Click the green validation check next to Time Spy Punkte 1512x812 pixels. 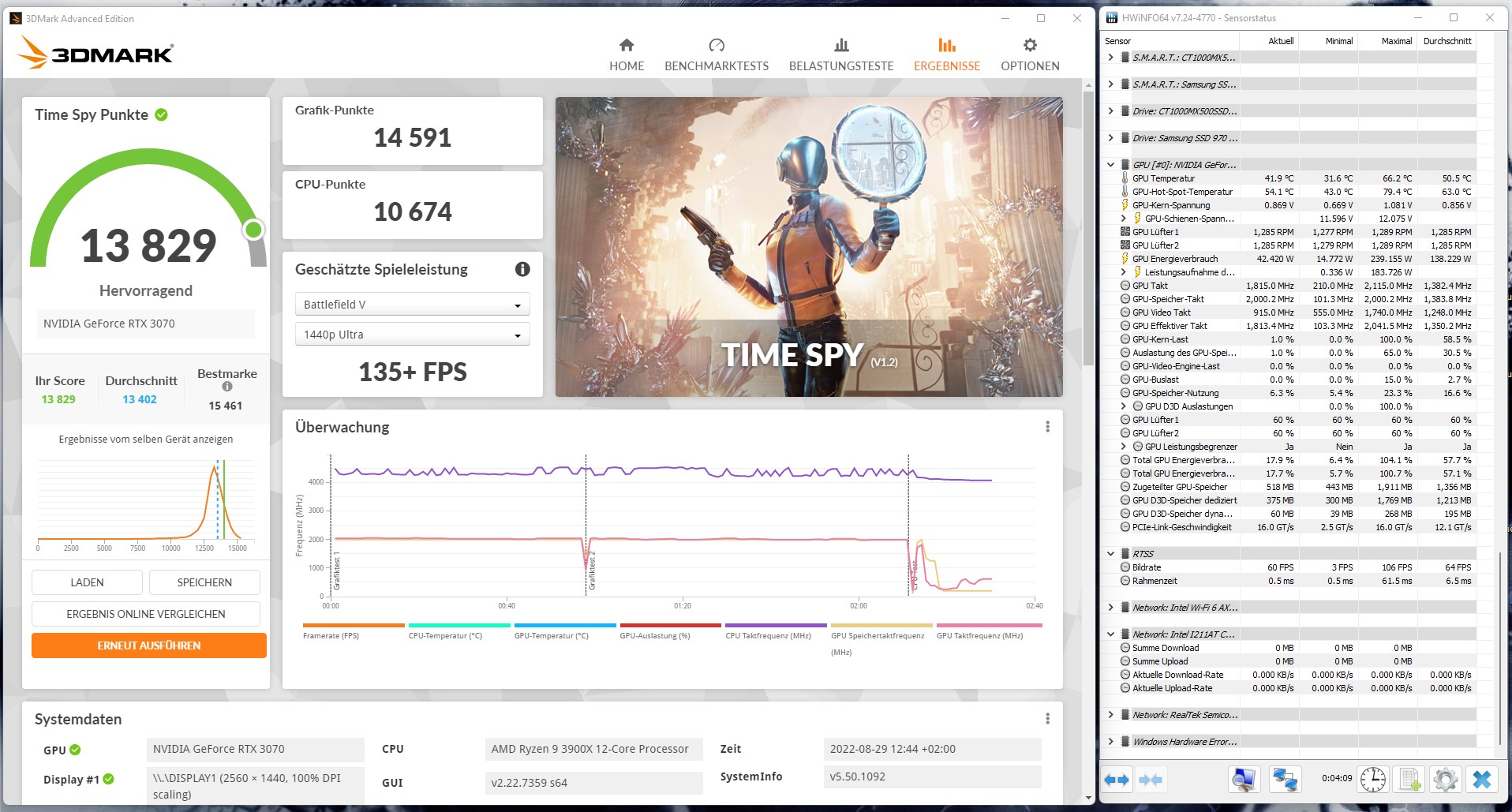161,114
